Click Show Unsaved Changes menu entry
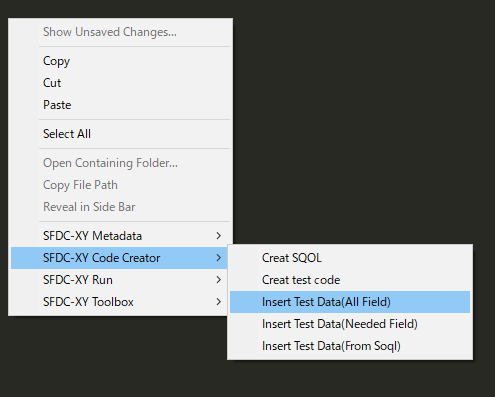 coord(120,32)
